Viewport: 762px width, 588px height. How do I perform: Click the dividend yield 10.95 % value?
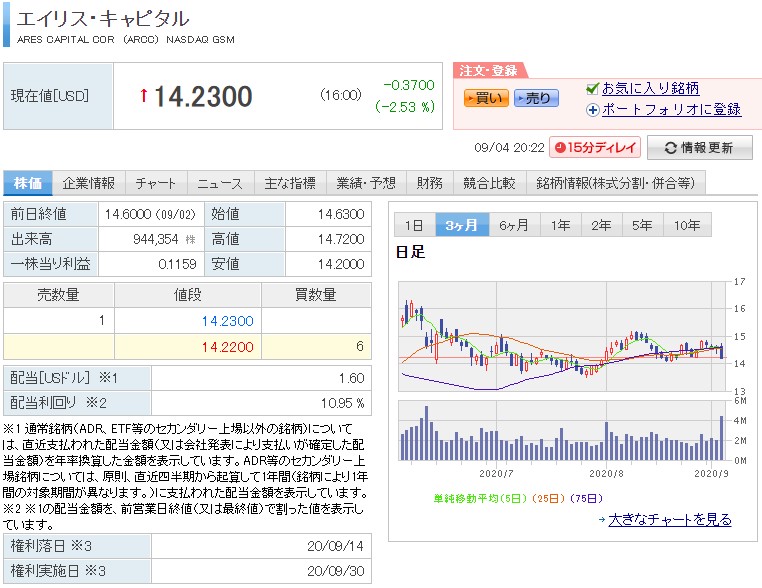point(343,403)
